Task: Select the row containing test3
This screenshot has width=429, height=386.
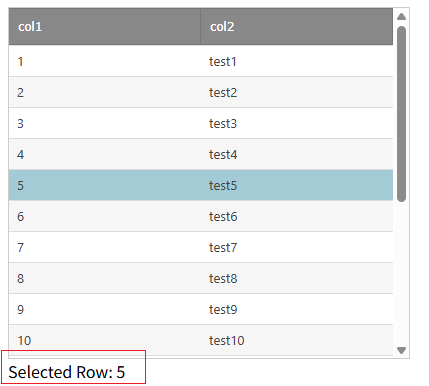Action: click(x=201, y=123)
